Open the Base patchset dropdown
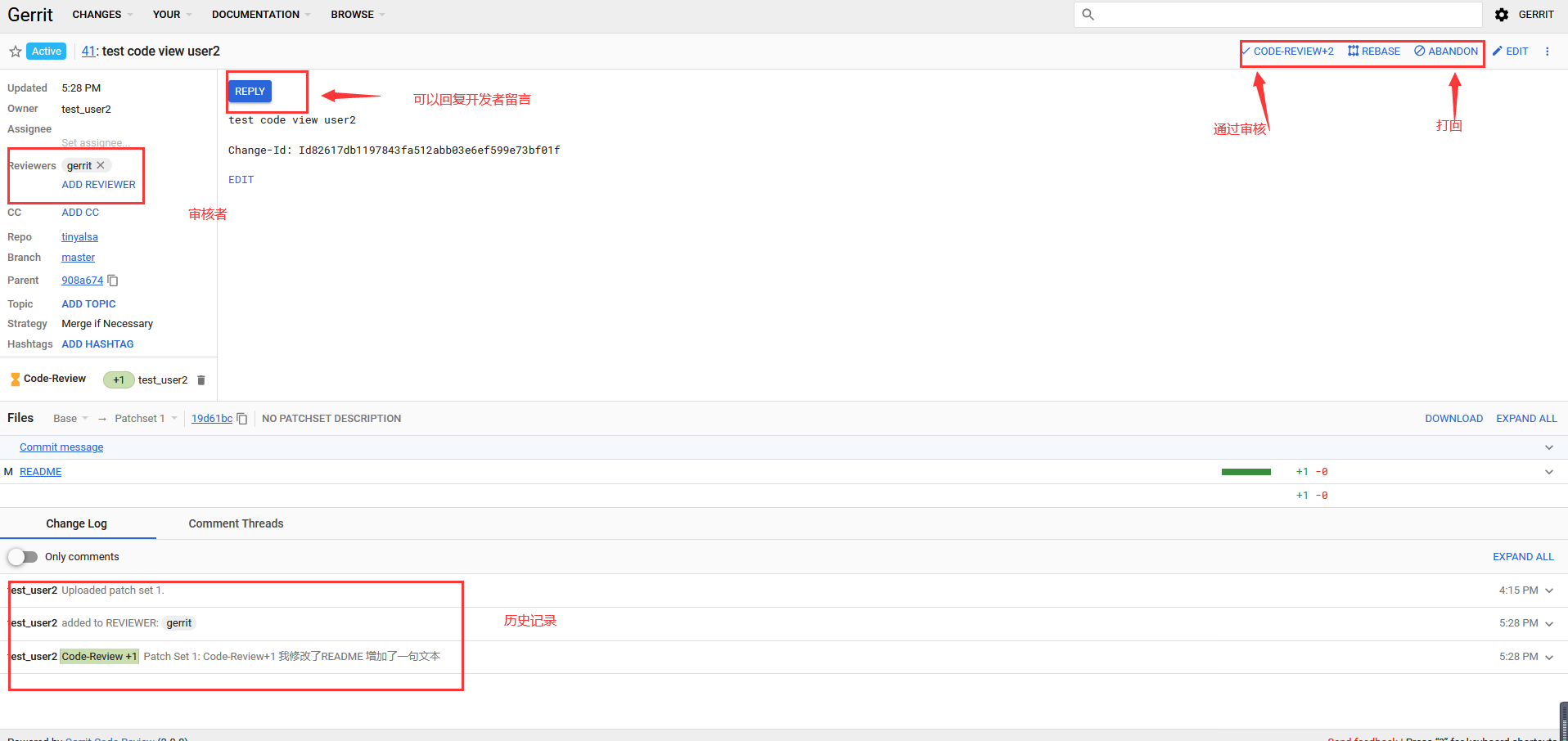The image size is (1568, 741). click(70, 419)
